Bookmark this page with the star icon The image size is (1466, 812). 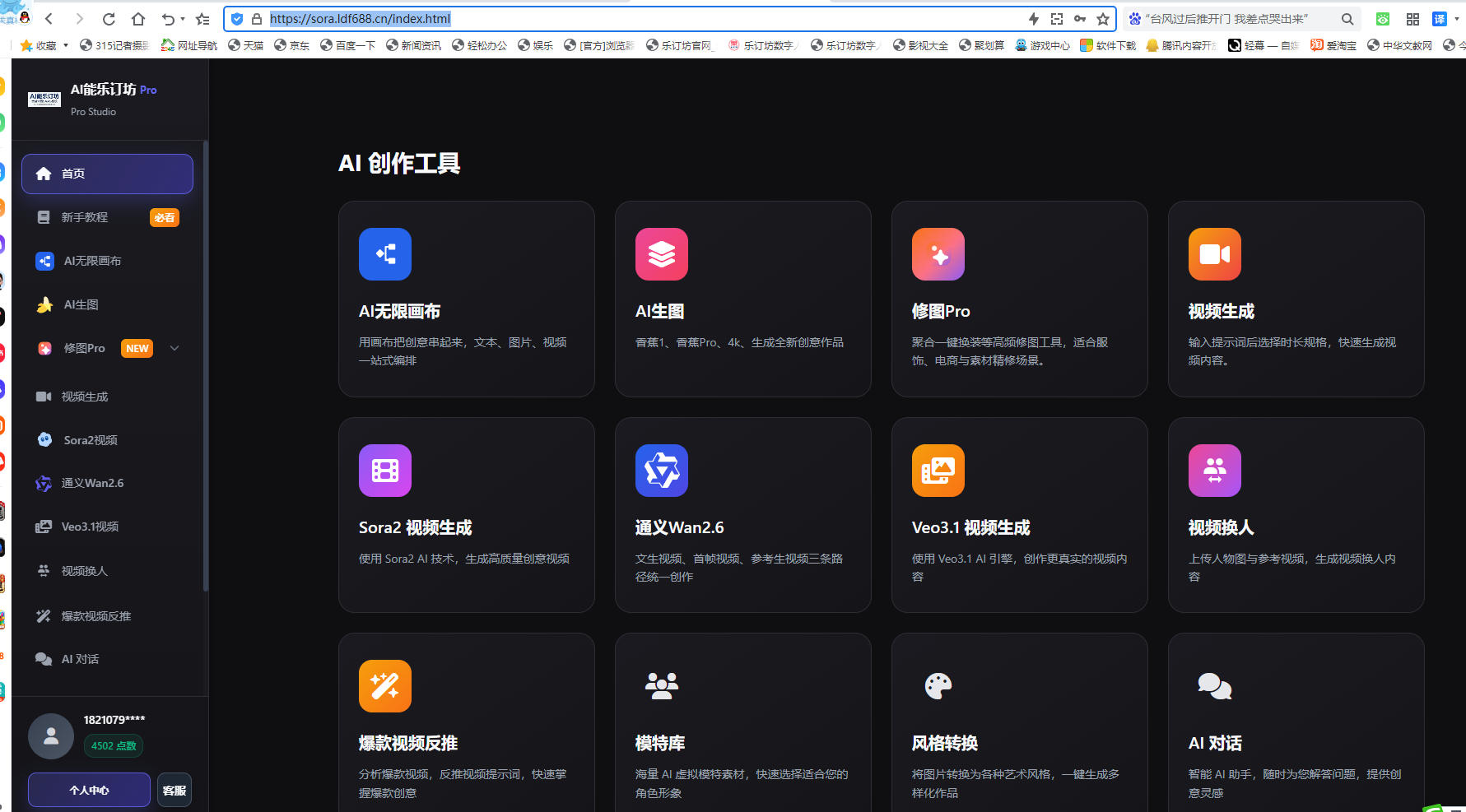(x=1103, y=19)
